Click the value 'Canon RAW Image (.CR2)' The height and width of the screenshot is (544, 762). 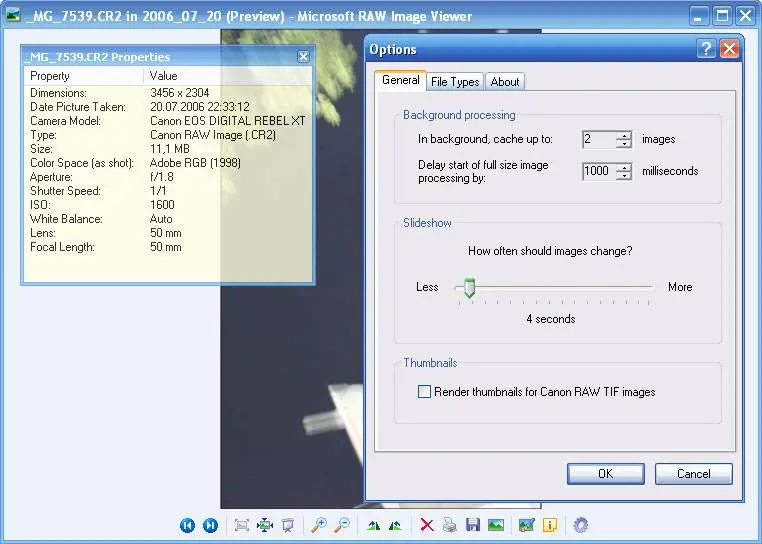point(213,135)
